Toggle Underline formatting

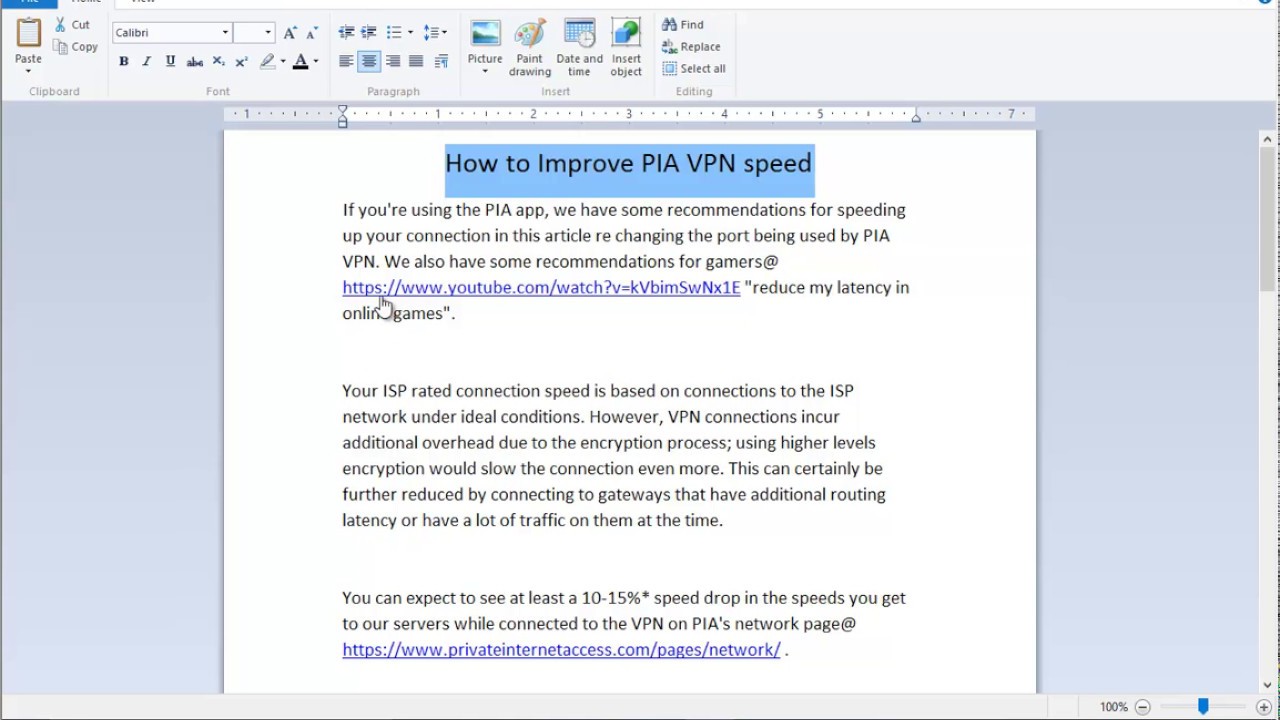coord(170,62)
